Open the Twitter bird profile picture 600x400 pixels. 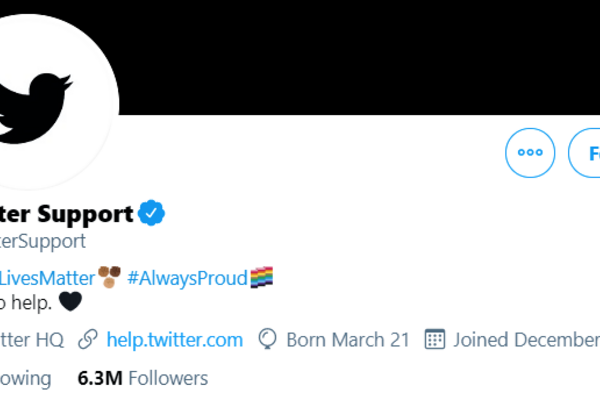[50, 100]
